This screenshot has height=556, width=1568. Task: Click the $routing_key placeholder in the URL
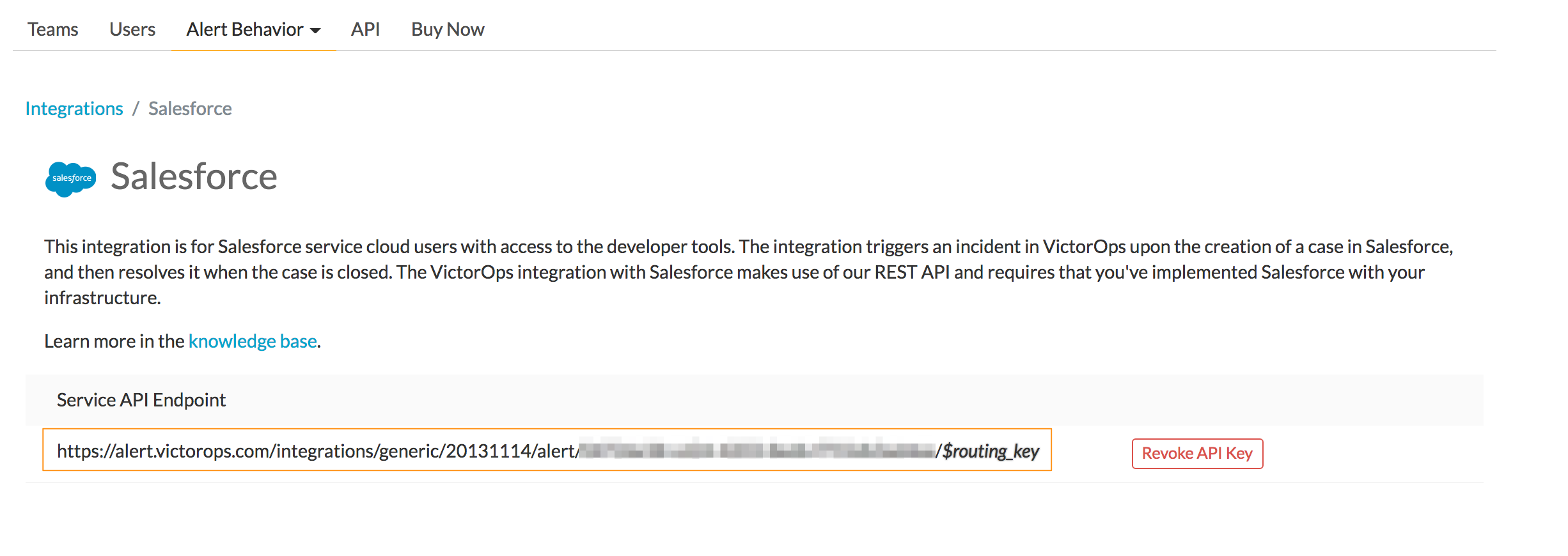coord(991,451)
